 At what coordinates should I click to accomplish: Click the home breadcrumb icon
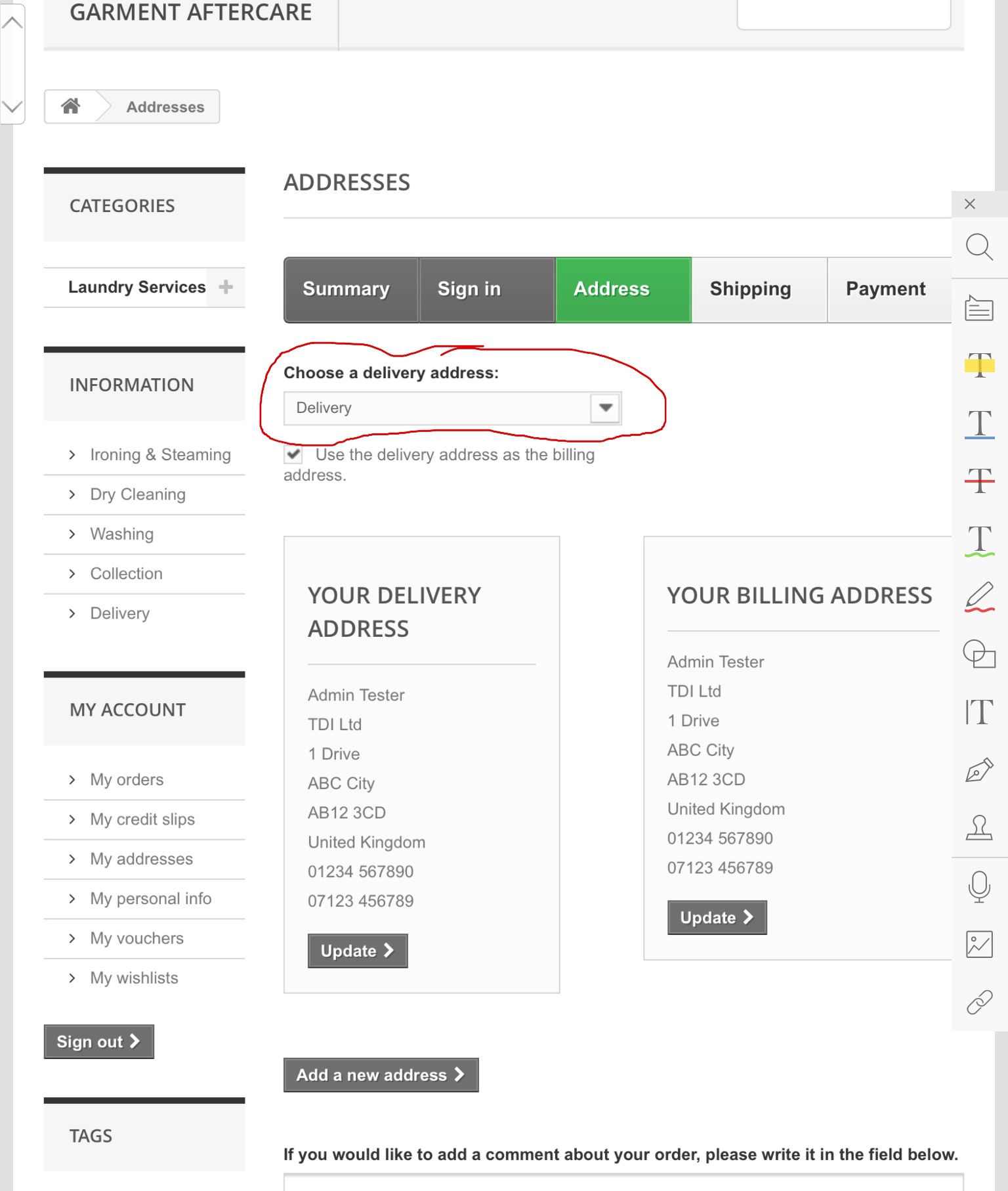[71, 106]
